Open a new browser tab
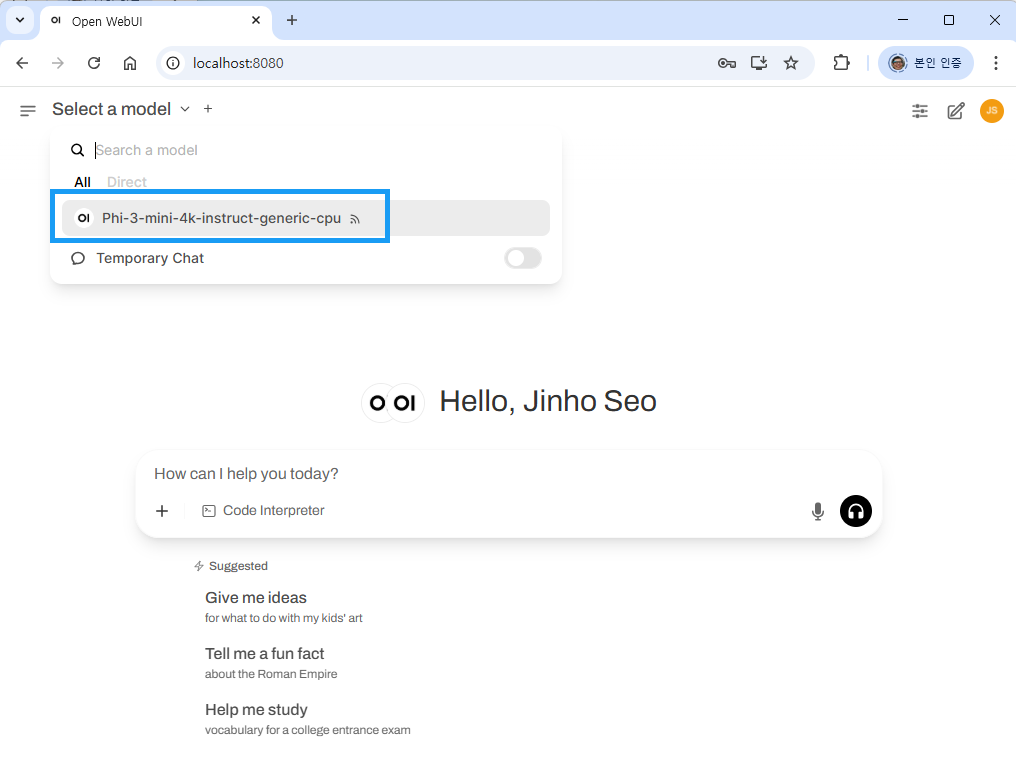 [x=292, y=20]
